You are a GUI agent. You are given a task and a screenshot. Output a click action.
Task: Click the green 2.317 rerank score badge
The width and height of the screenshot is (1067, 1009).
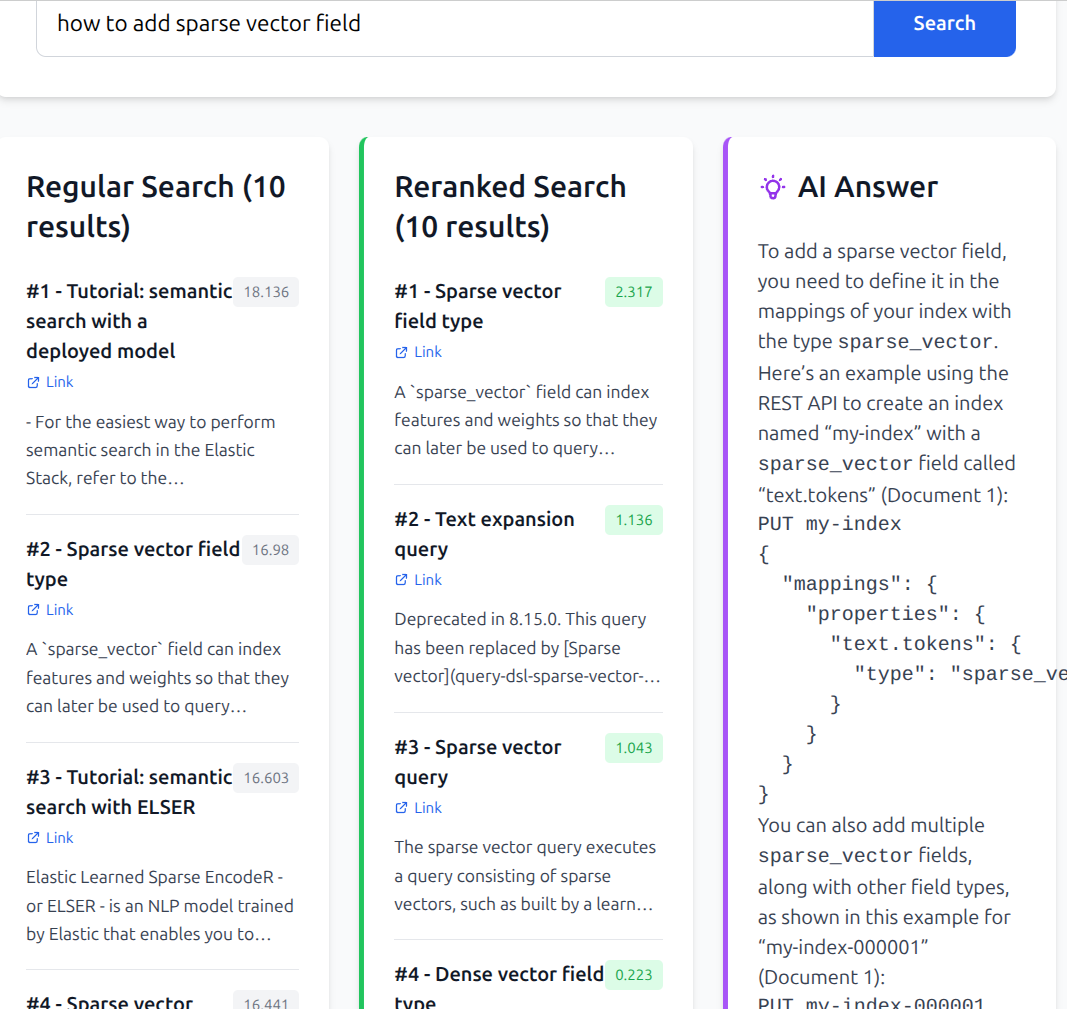click(634, 292)
